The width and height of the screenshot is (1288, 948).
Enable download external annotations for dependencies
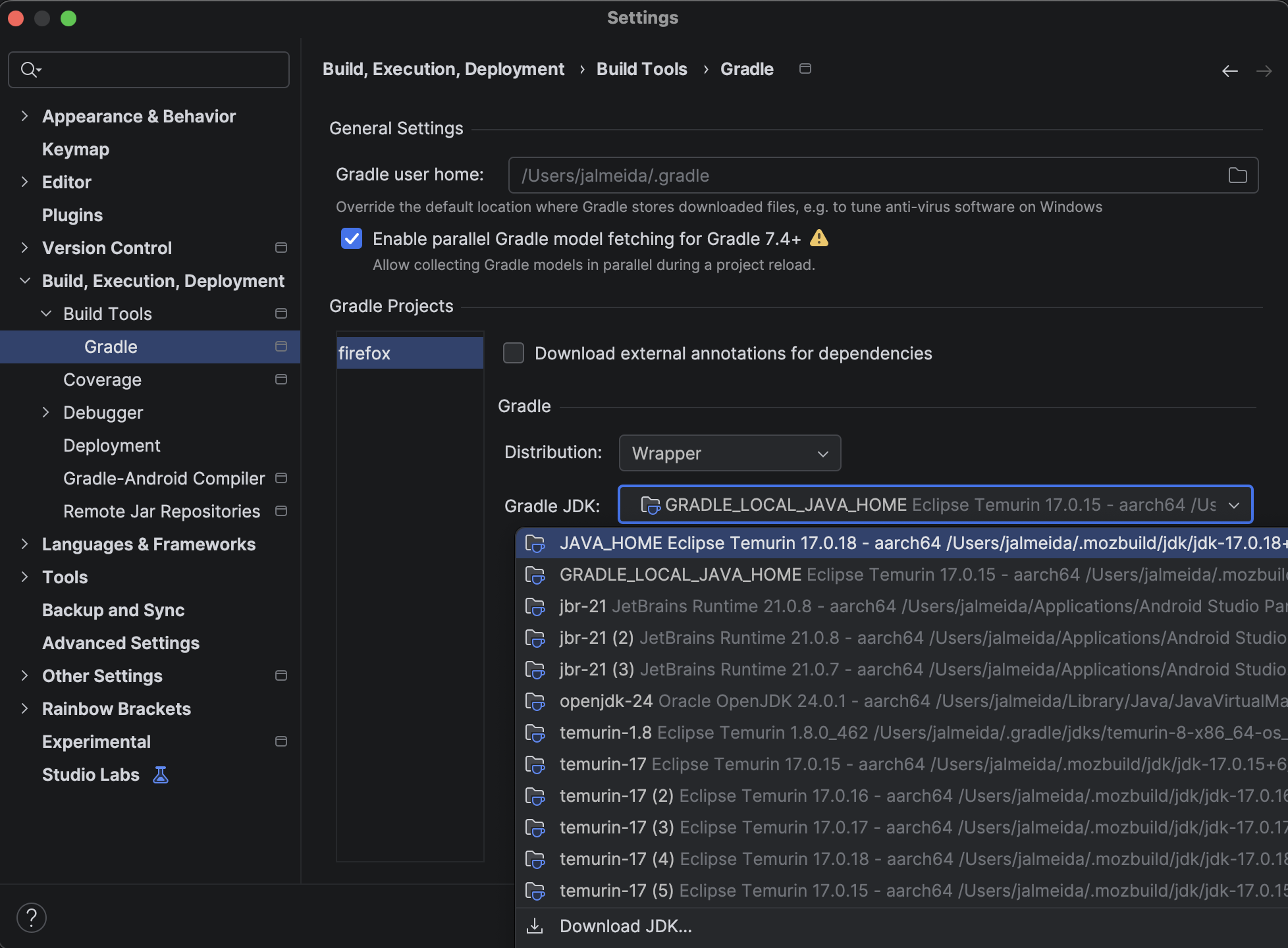click(514, 354)
